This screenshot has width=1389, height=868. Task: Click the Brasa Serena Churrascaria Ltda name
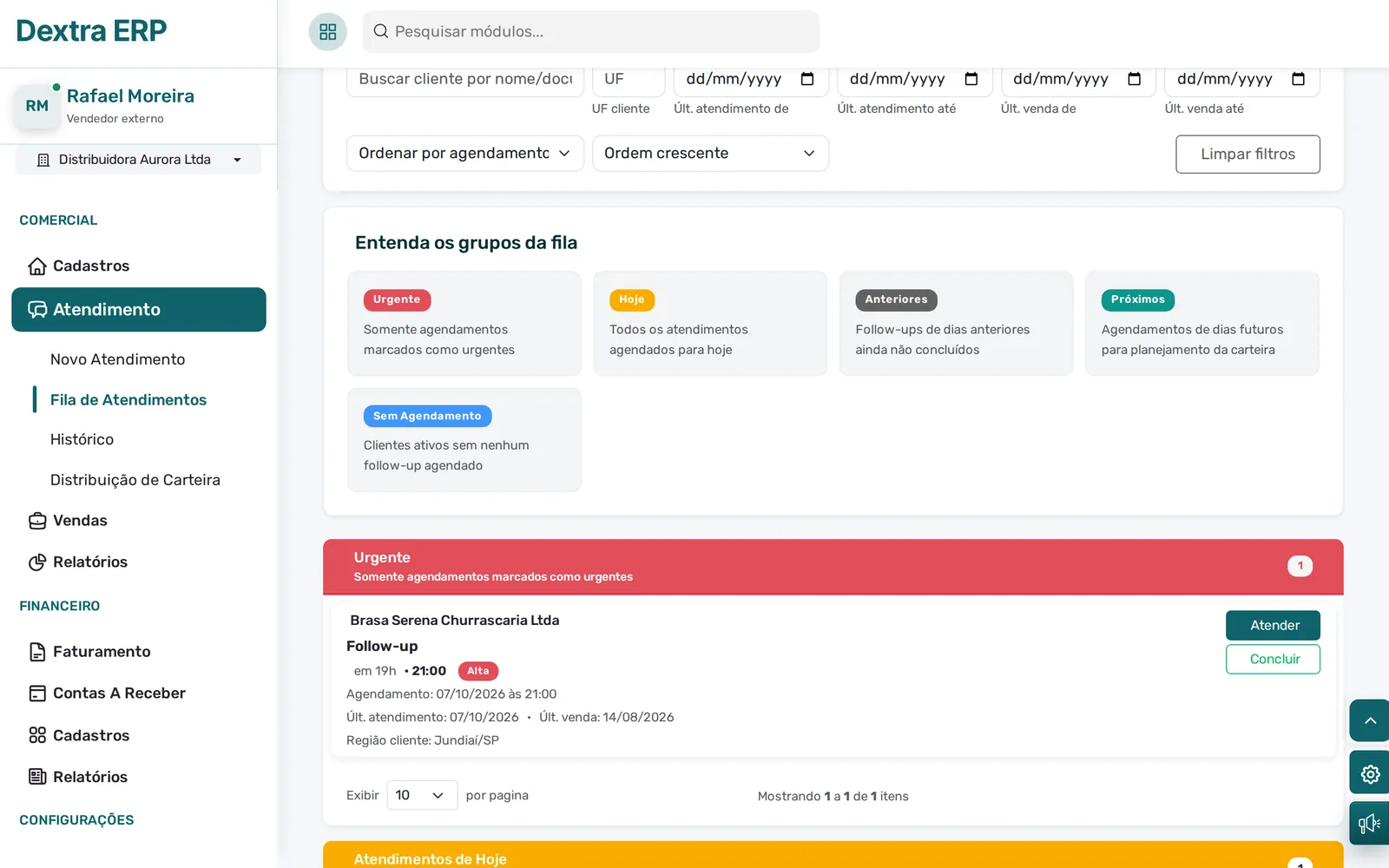point(455,621)
